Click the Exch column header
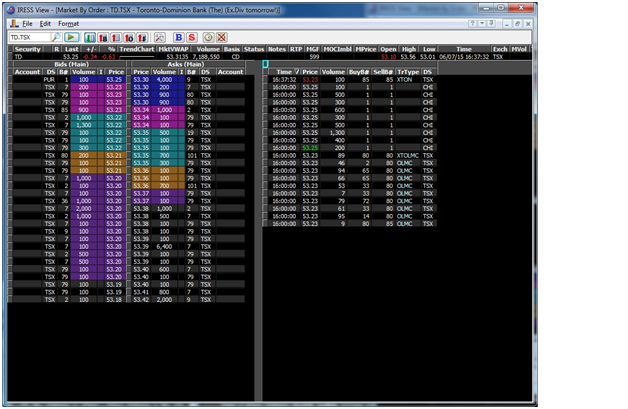Image resolution: width=628 pixels, height=409 pixels. coord(500,49)
